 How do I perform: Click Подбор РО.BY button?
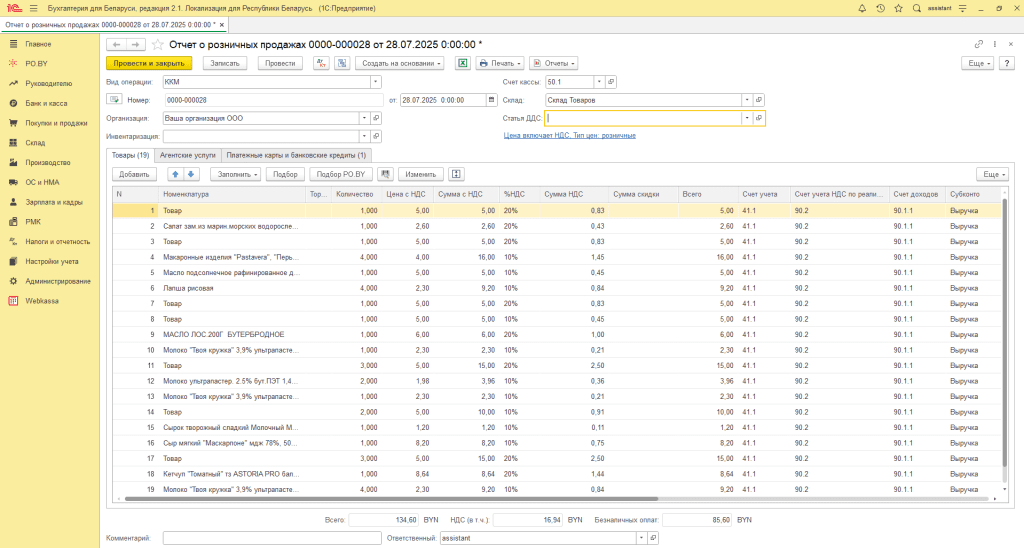[341, 174]
